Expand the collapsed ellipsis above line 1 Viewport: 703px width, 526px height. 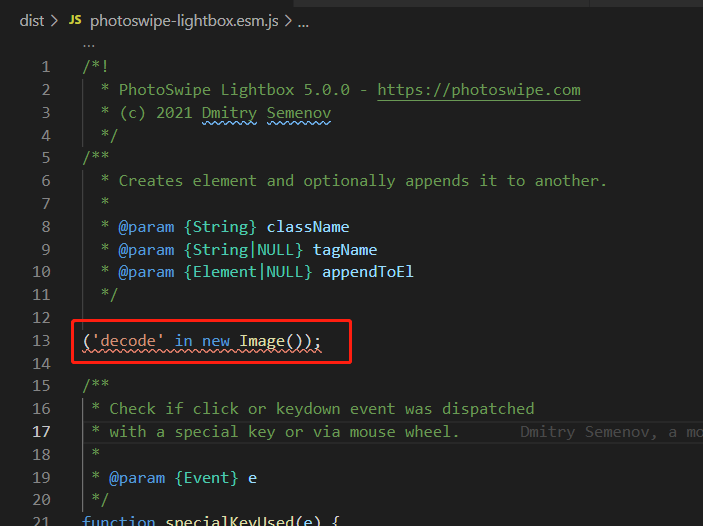(88, 44)
